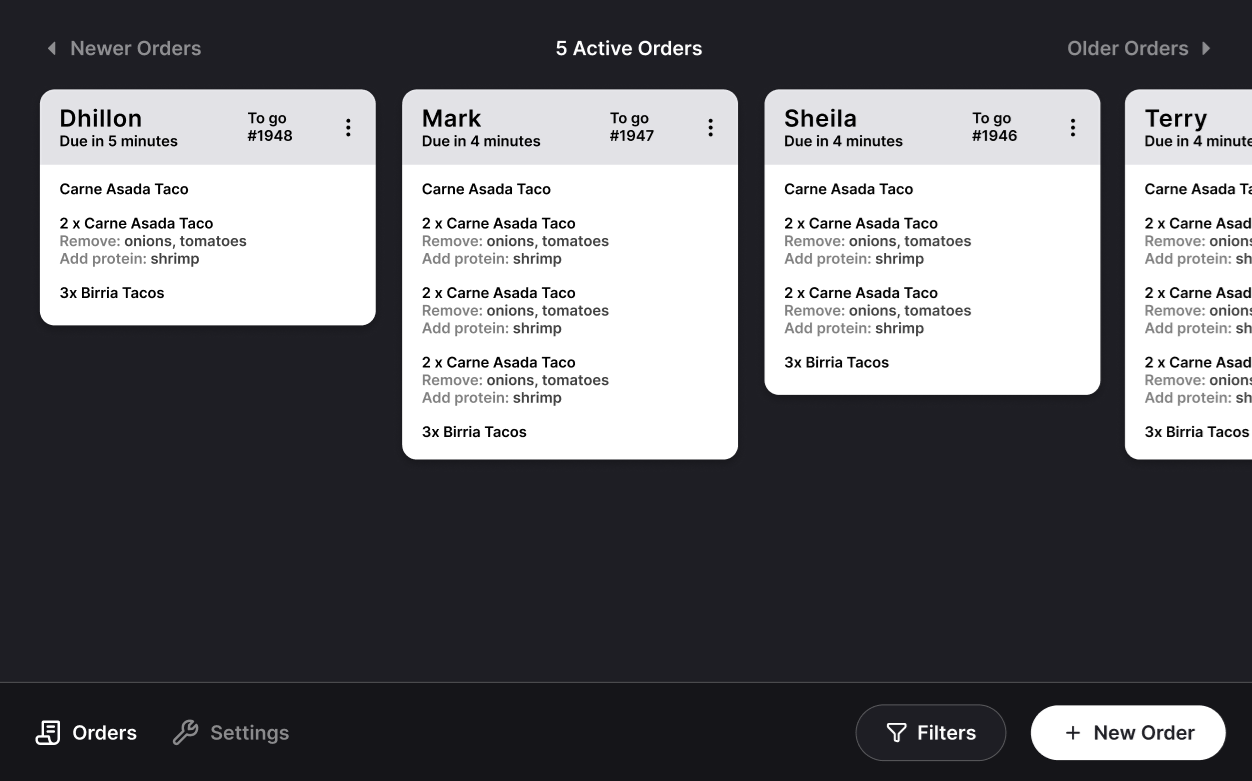Open the three-dot menu on Sheila's order
The width and height of the screenshot is (1252, 781).
click(x=1072, y=127)
